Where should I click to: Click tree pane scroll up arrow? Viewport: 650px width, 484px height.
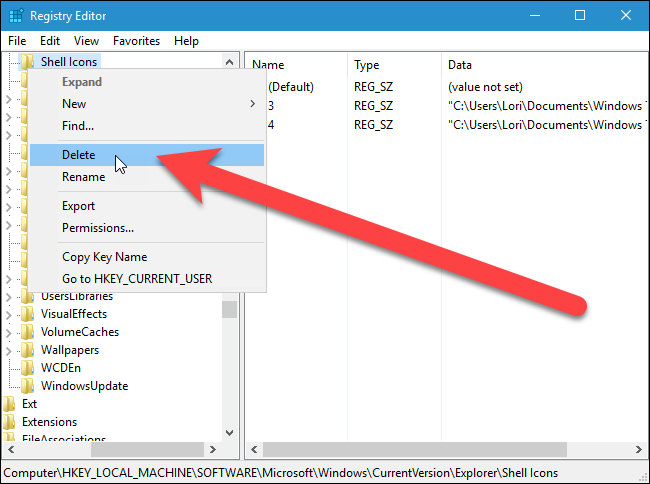tap(229, 62)
